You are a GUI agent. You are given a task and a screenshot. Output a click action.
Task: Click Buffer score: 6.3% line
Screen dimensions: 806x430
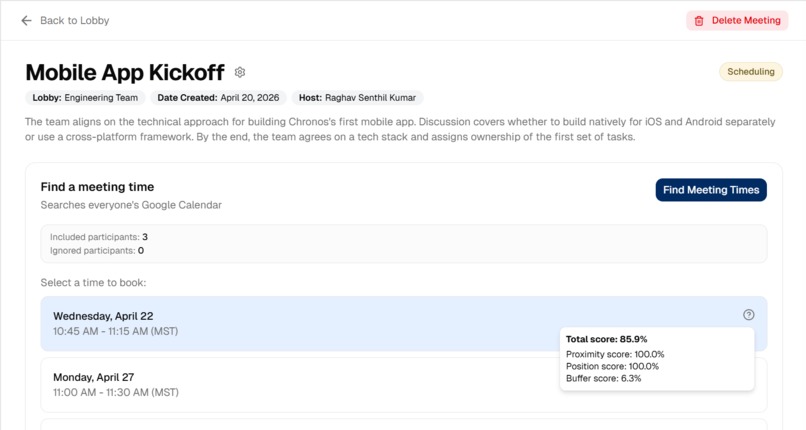[603, 379]
